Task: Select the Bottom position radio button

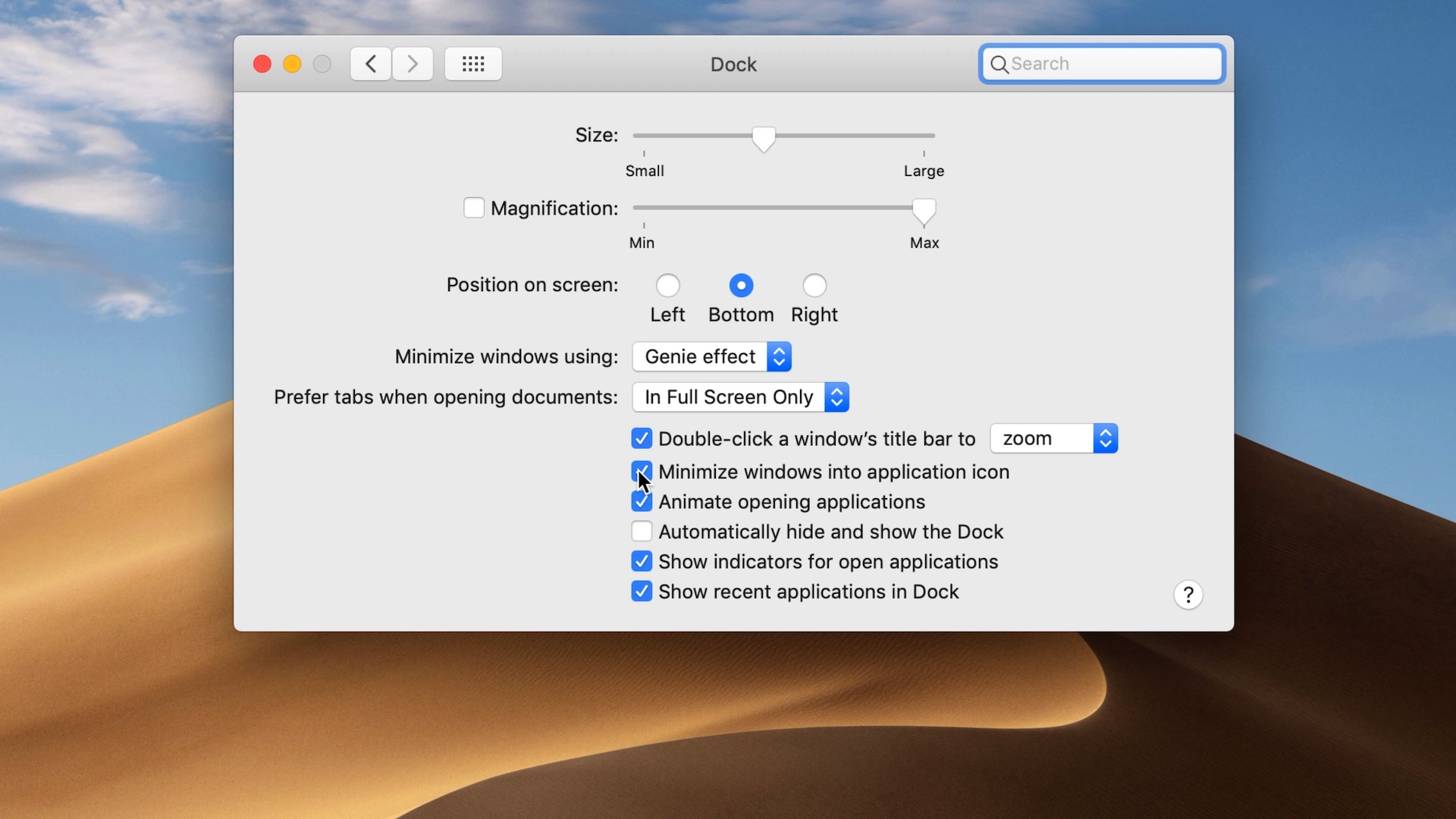Action: click(741, 285)
